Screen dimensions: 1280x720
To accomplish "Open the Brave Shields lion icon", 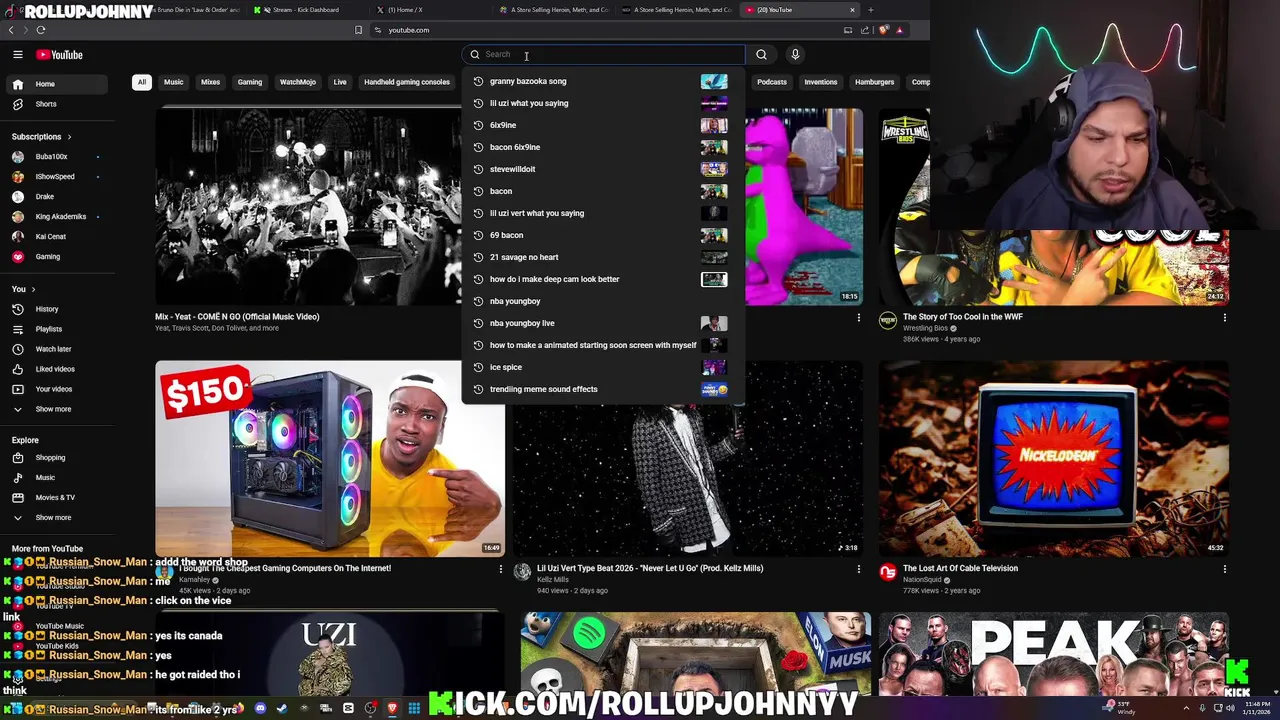I will coord(884,30).
